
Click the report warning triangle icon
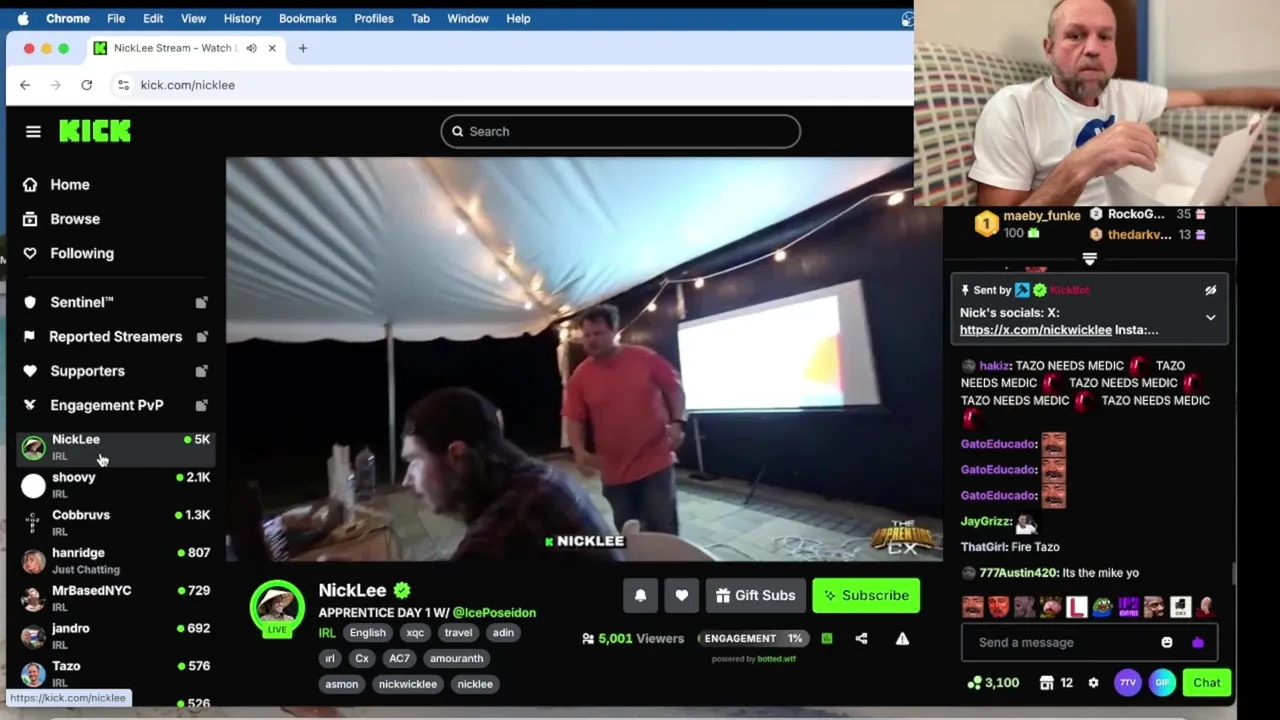(x=902, y=638)
